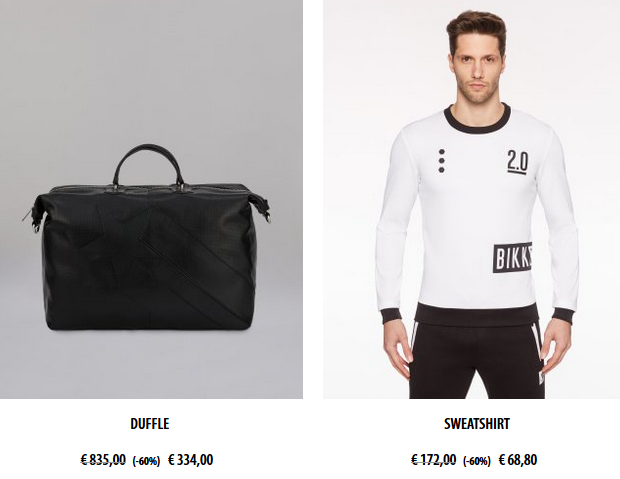Click the SWEATSHIRT product title
This screenshot has width=620, height=479.
coord(477,424)
